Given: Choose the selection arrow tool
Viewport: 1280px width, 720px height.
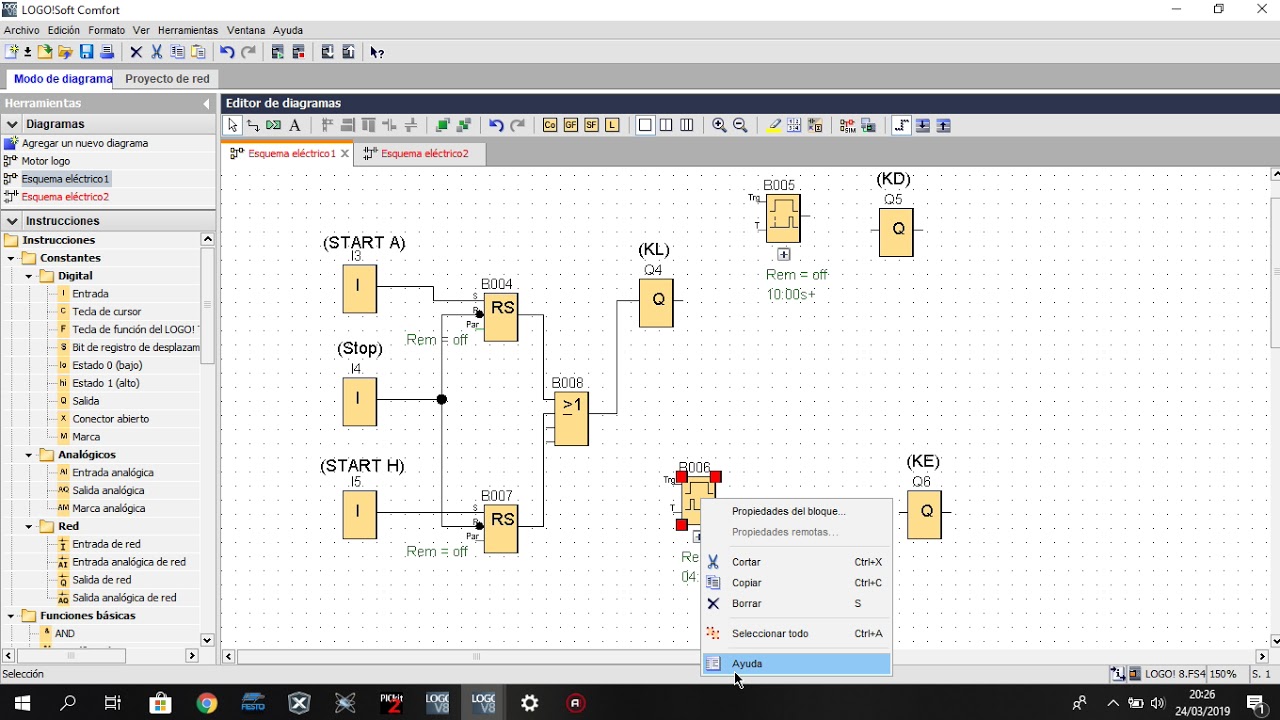Looking at the screenshot, I should tap(232, 125).
